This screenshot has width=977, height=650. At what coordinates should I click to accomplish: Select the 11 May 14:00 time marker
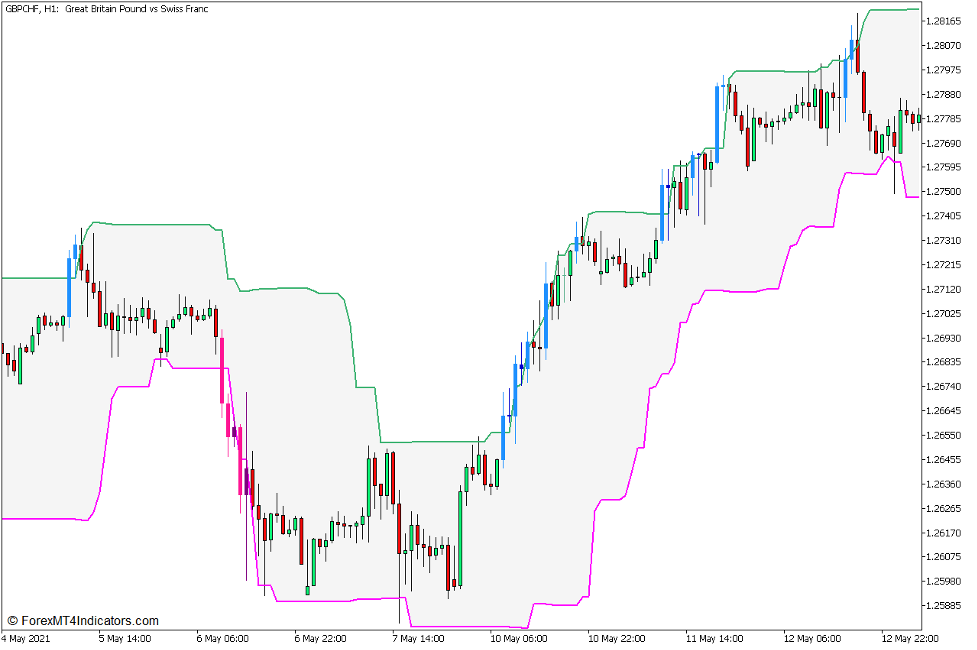714,638
